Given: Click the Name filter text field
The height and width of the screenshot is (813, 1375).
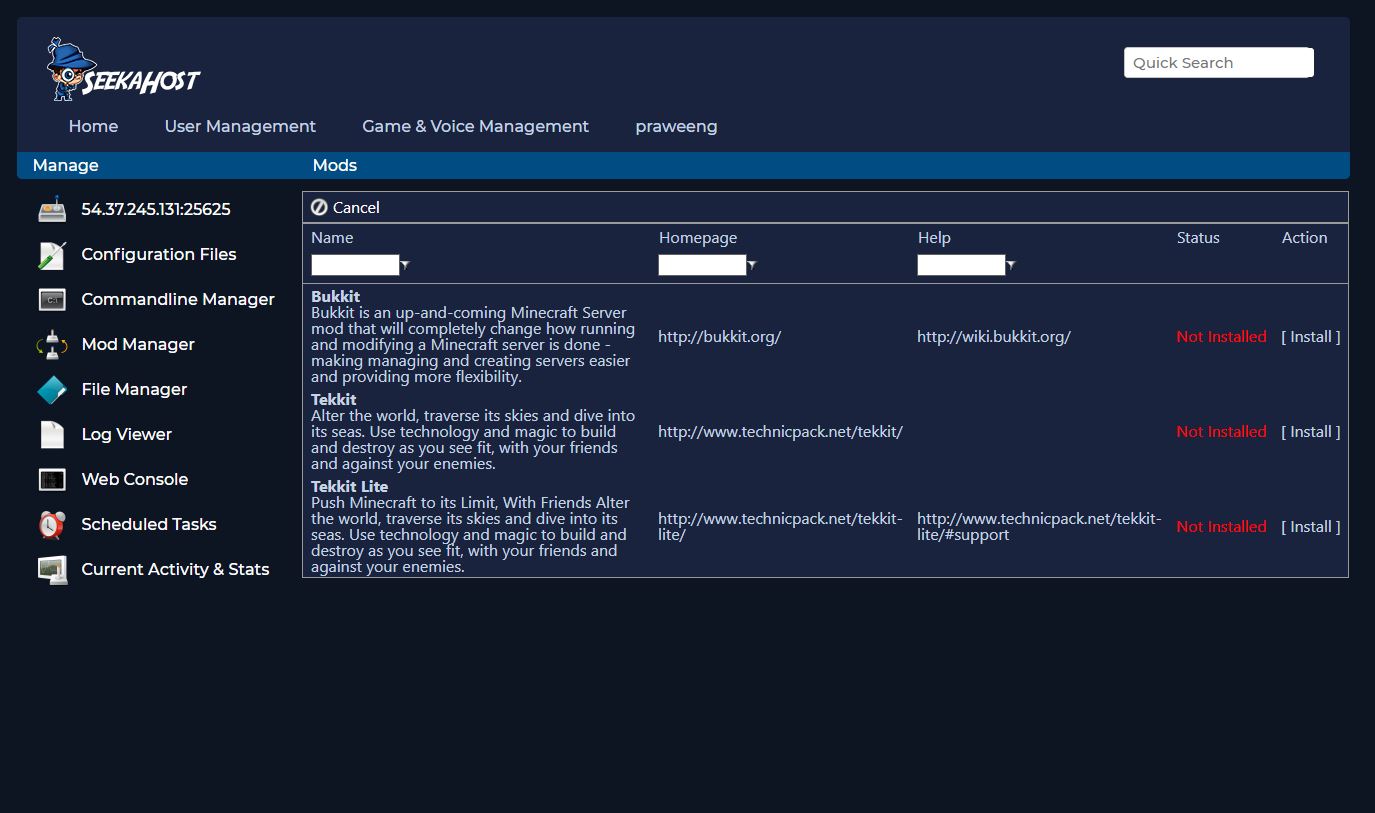Looking at the screenshot, I should click(x=355, y=265).
